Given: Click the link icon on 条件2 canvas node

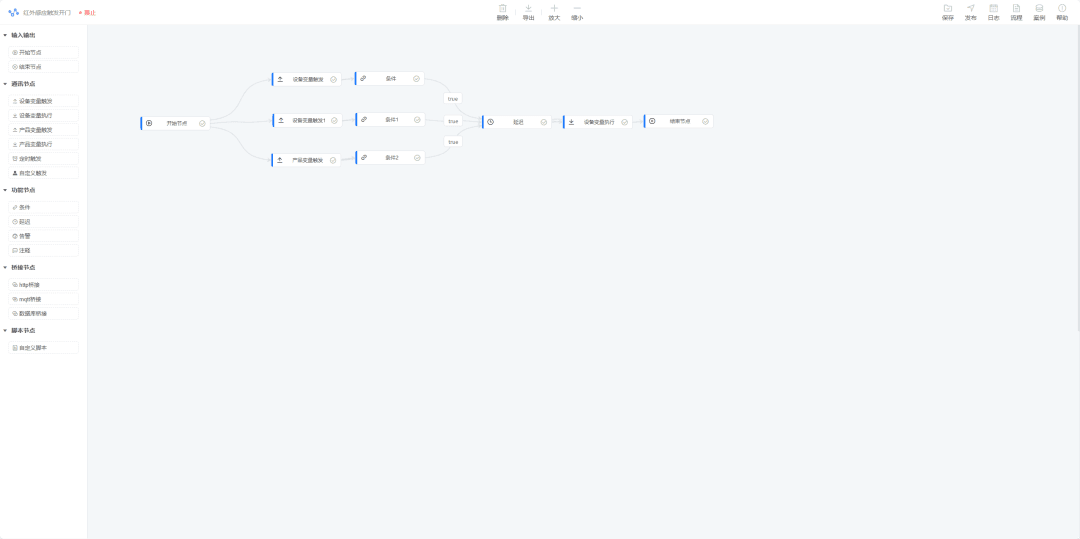Looking at the screenshot, I should (x=364, y=158).
